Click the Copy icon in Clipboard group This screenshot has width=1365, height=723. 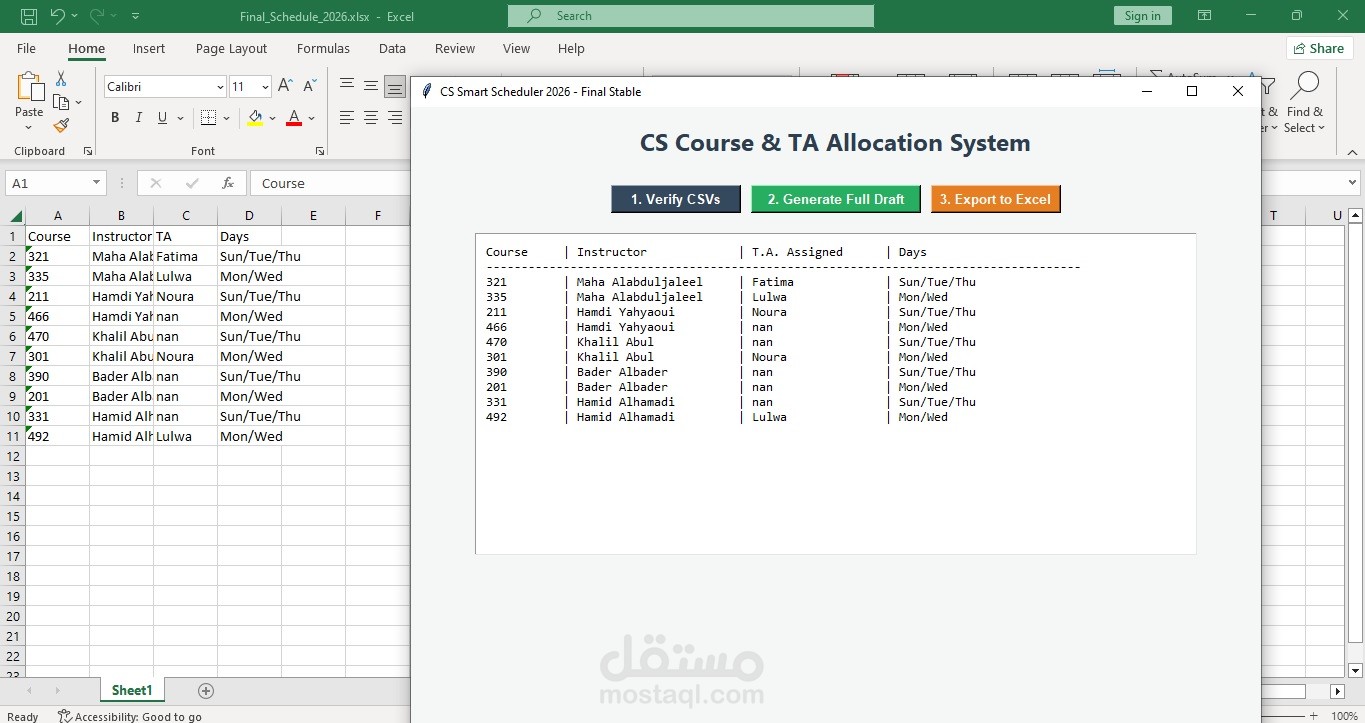point(62,101)
